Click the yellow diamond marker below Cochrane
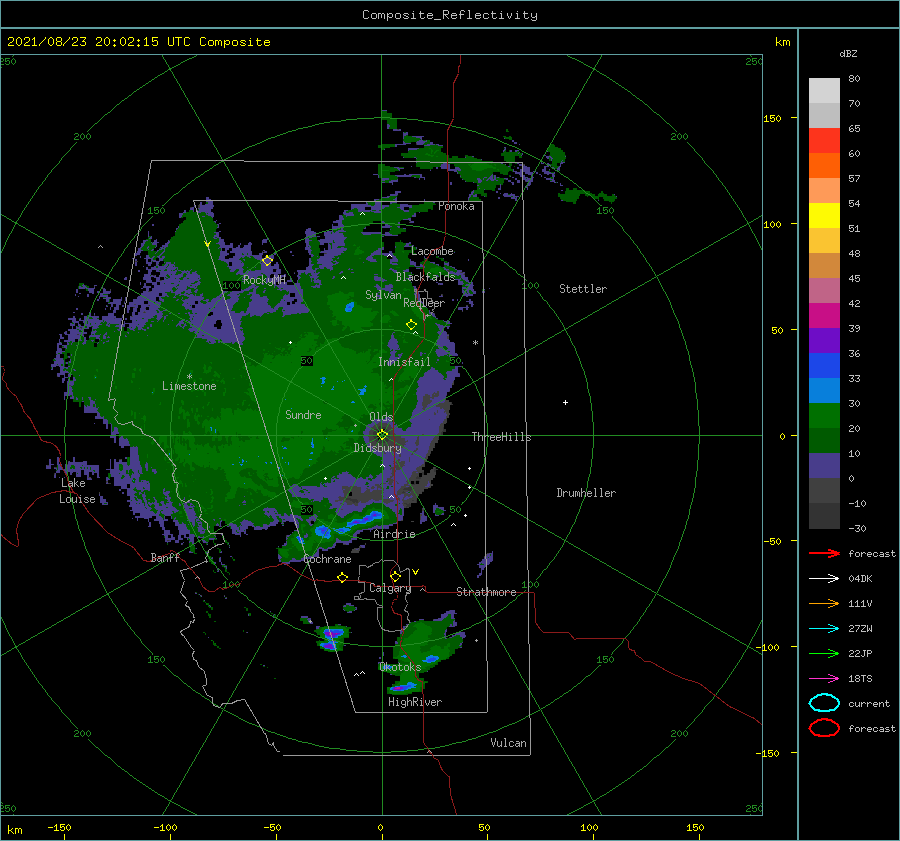900x841 pixels. click(343, 578)
